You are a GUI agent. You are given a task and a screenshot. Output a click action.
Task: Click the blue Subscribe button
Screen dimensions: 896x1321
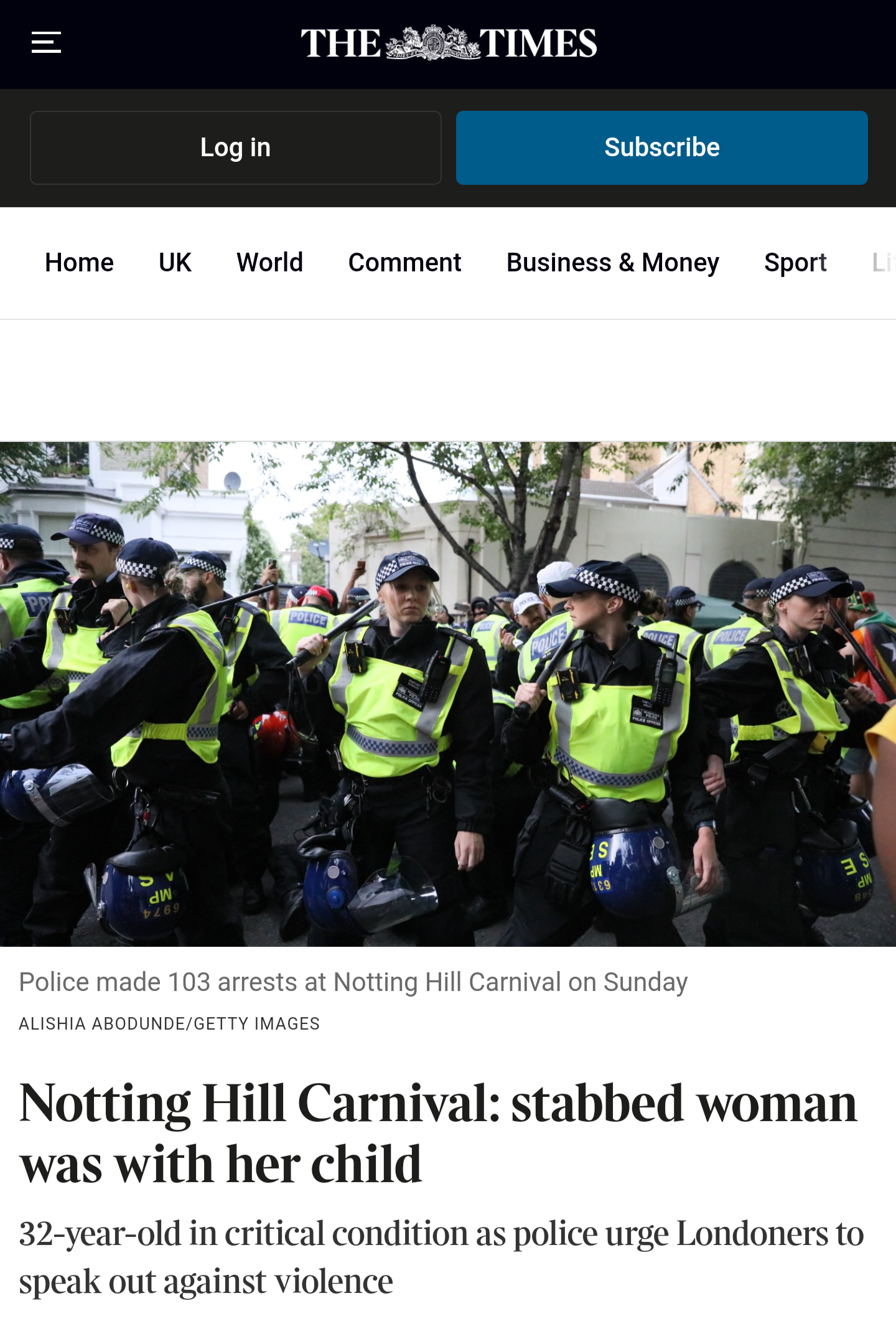661,148
